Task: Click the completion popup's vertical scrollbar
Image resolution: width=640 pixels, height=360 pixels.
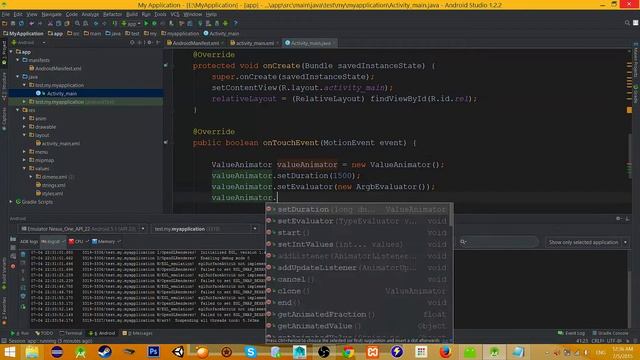Action: (451, 216)
